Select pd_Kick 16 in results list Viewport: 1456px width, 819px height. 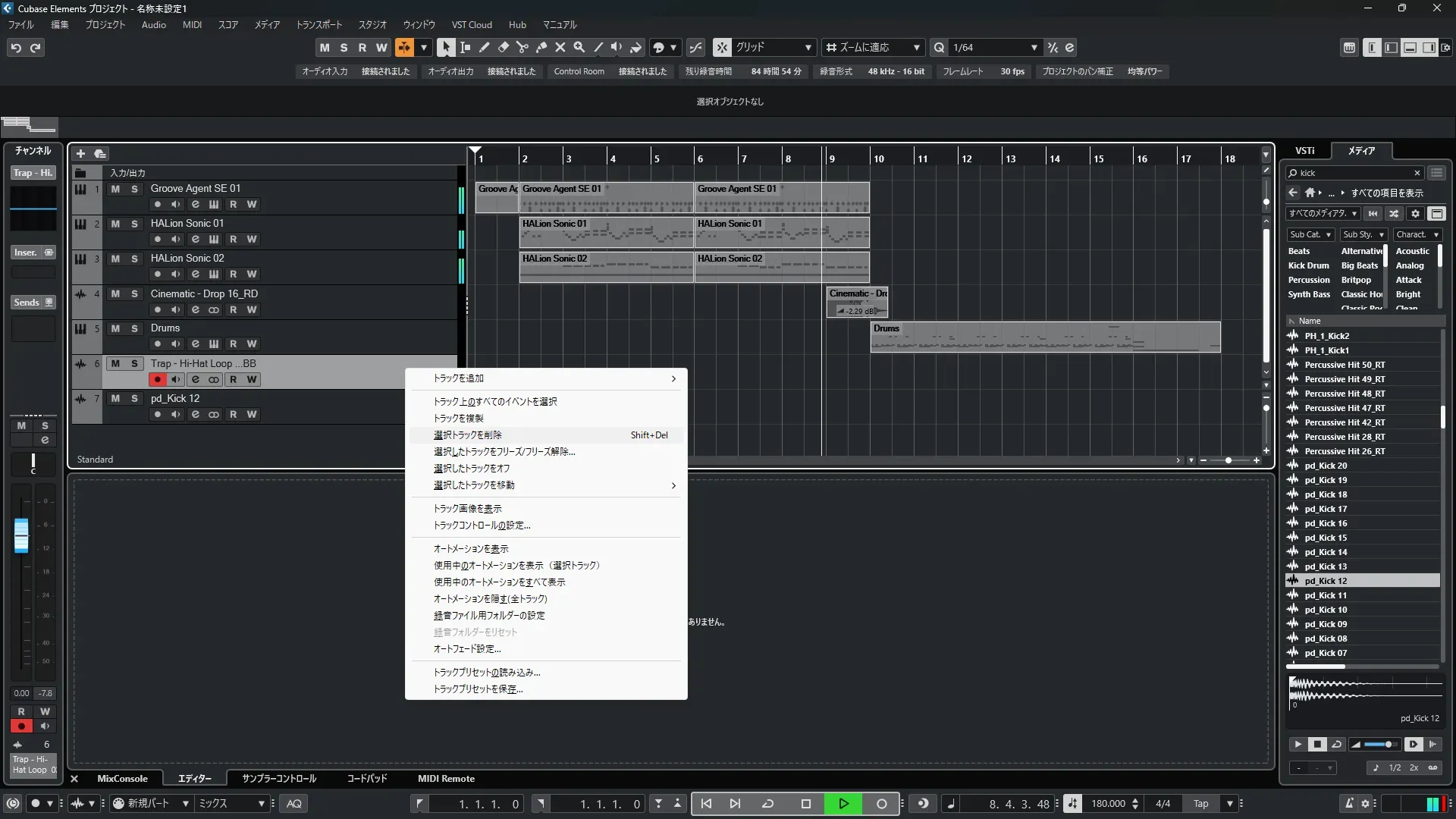coord(1326,523)
